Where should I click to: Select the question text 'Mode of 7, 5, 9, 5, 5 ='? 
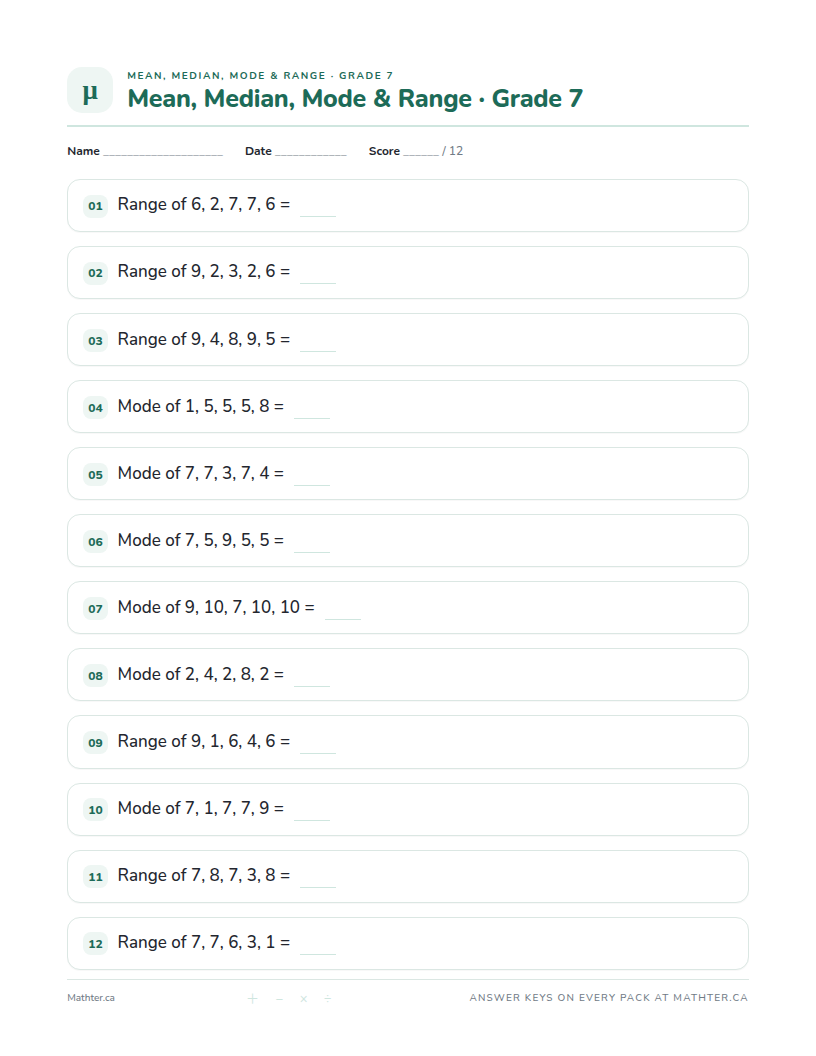pyautogui.click(x=201, y=540)
